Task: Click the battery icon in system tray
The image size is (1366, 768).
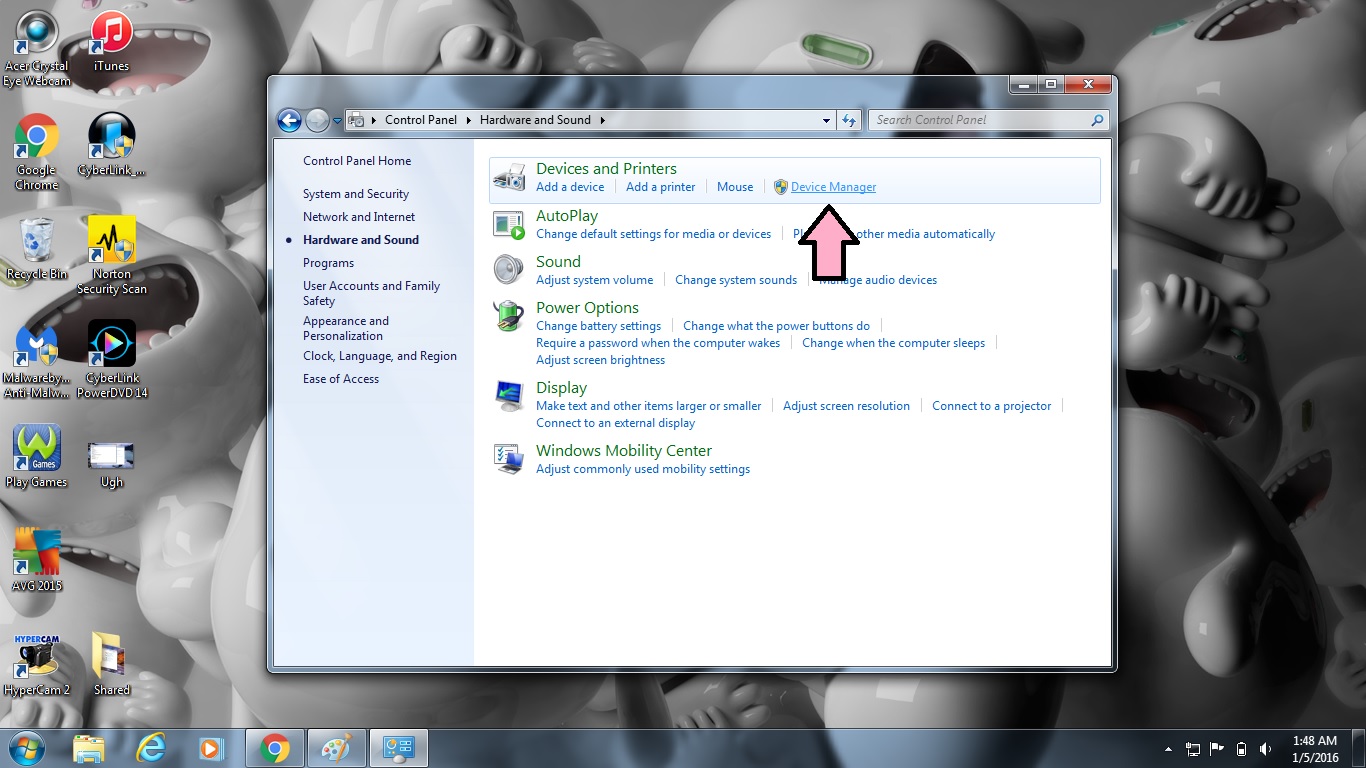Action: pyautogui.click(x=1241, y=749)
